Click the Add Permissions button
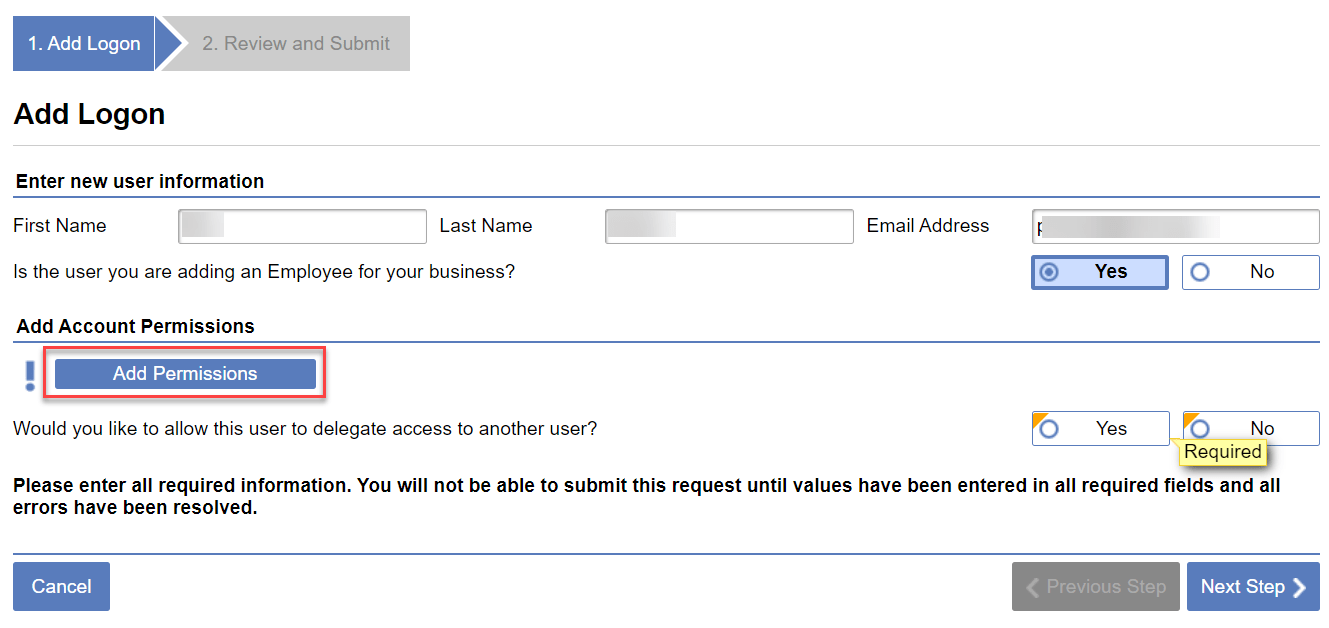 tap(184, 373)
